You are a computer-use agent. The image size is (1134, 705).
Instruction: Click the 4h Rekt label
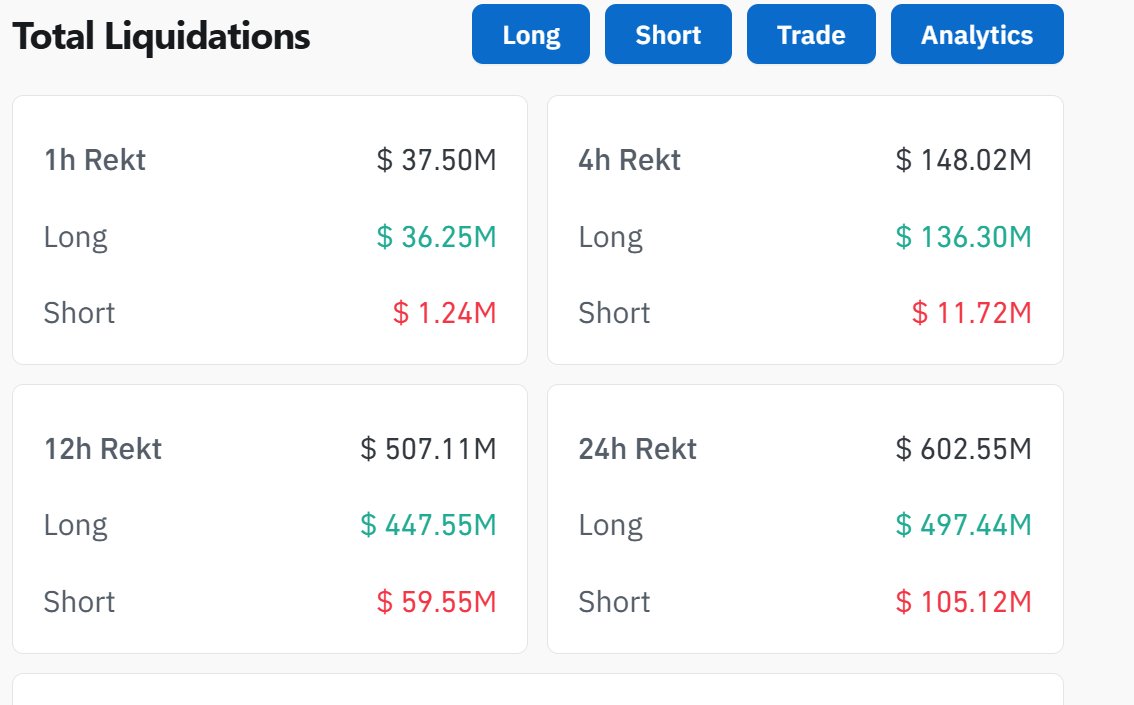point(629,160)
